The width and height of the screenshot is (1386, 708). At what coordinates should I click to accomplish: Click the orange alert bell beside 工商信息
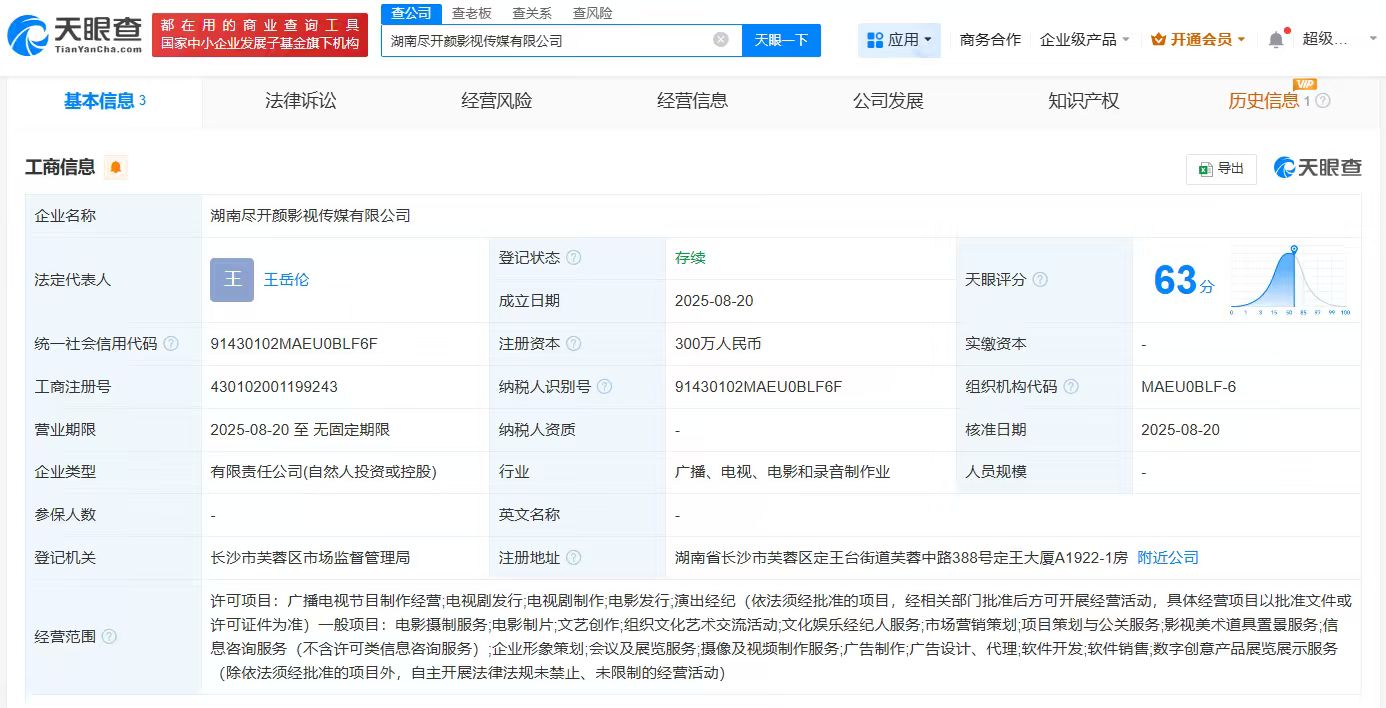pos(116,167)
